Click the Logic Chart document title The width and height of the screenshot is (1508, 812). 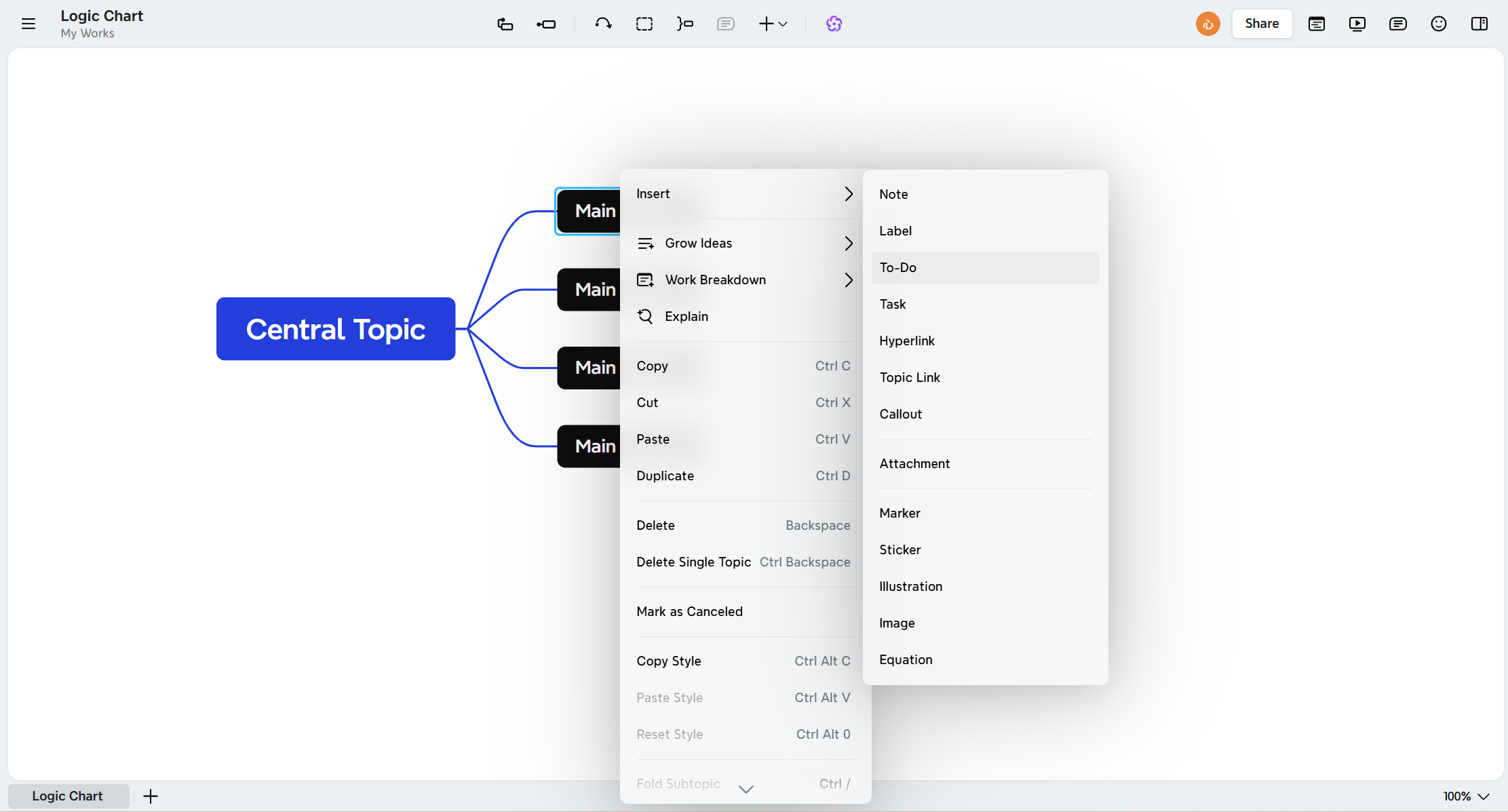point(102,16)
